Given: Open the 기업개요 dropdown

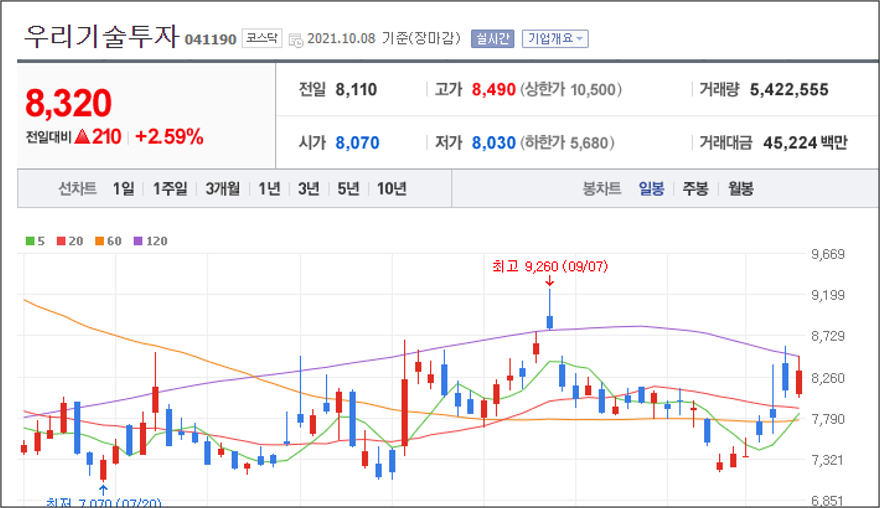Looking at the screenshot, I should (x=555, y=39).
